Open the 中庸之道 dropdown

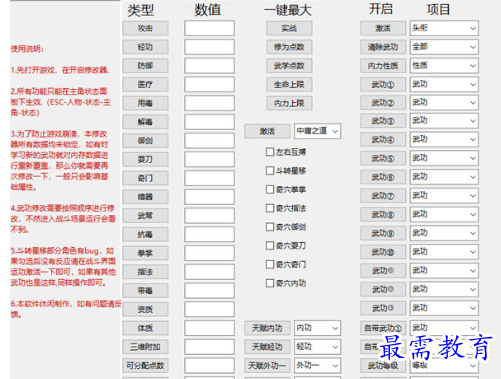click(317, 131)
